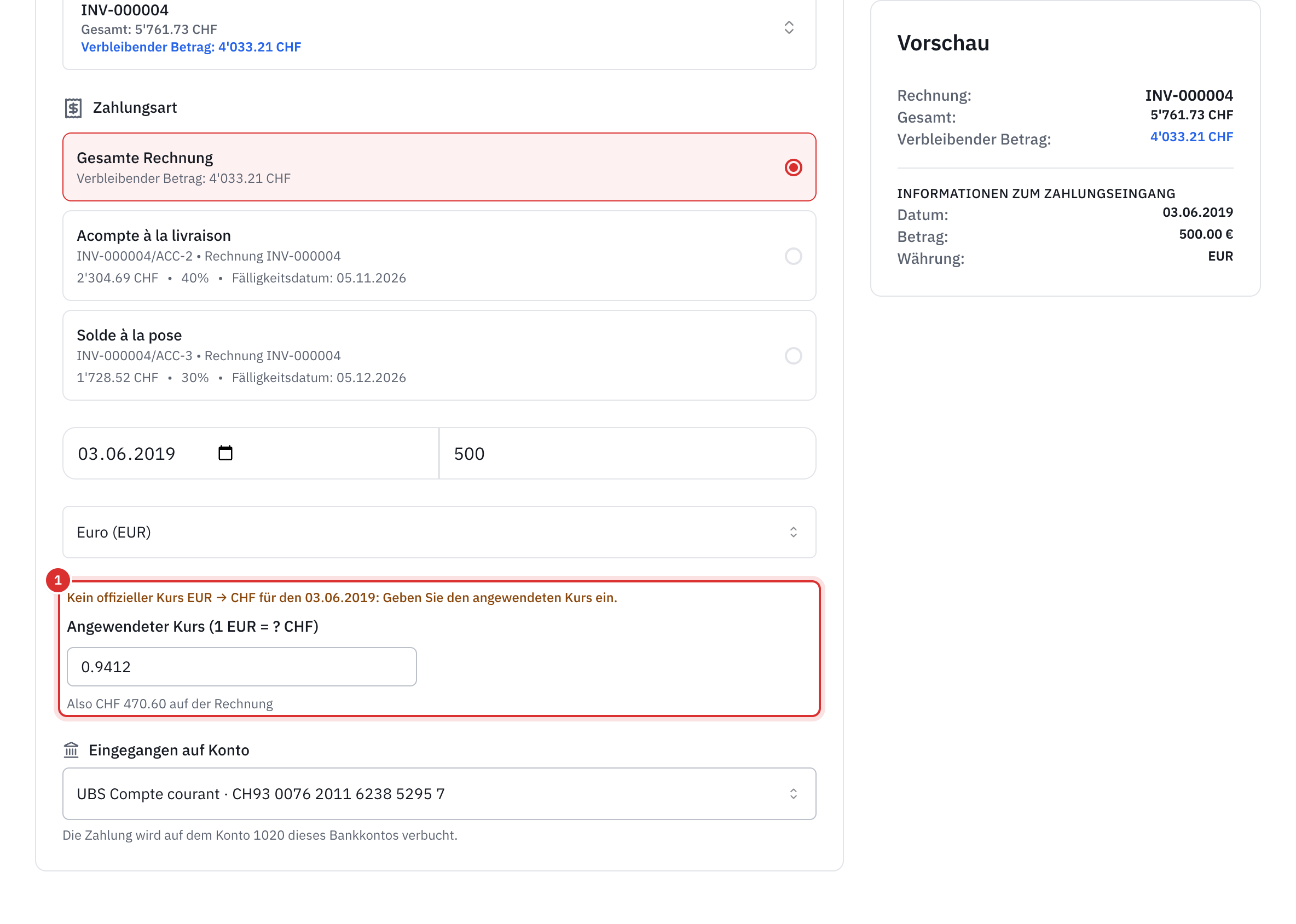Click the bank icon beside Eingegangen auf Konto

[71, 750]
